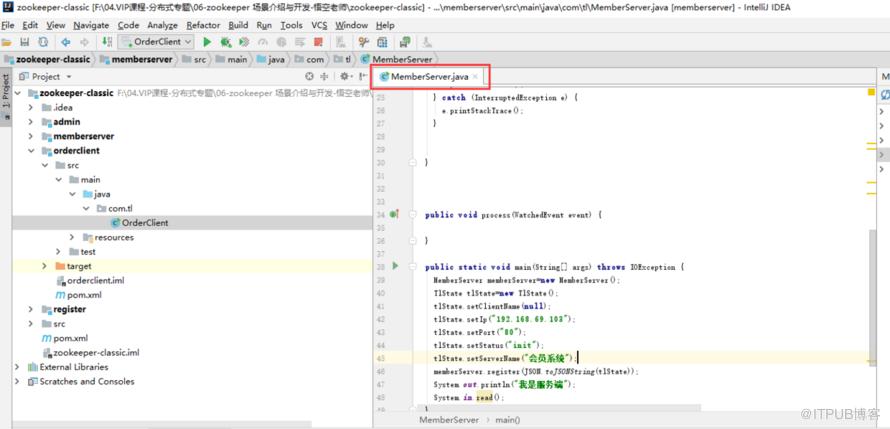Open the VCS menu

click(x=319, y=26)
